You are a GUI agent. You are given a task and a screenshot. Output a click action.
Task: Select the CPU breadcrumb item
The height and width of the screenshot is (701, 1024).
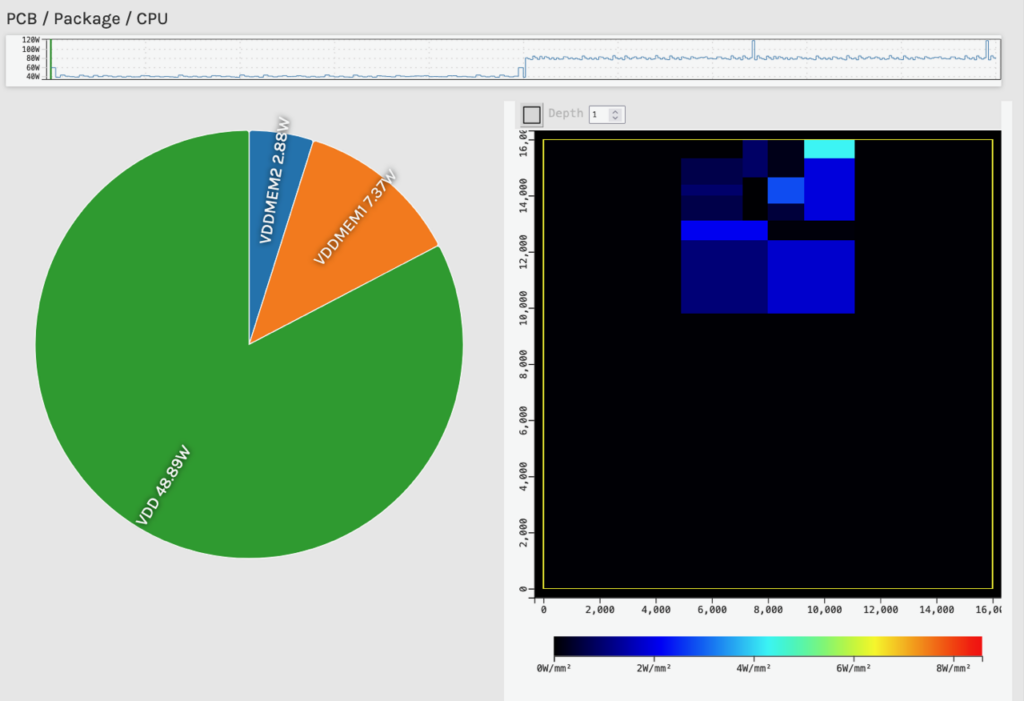[152, 18]
